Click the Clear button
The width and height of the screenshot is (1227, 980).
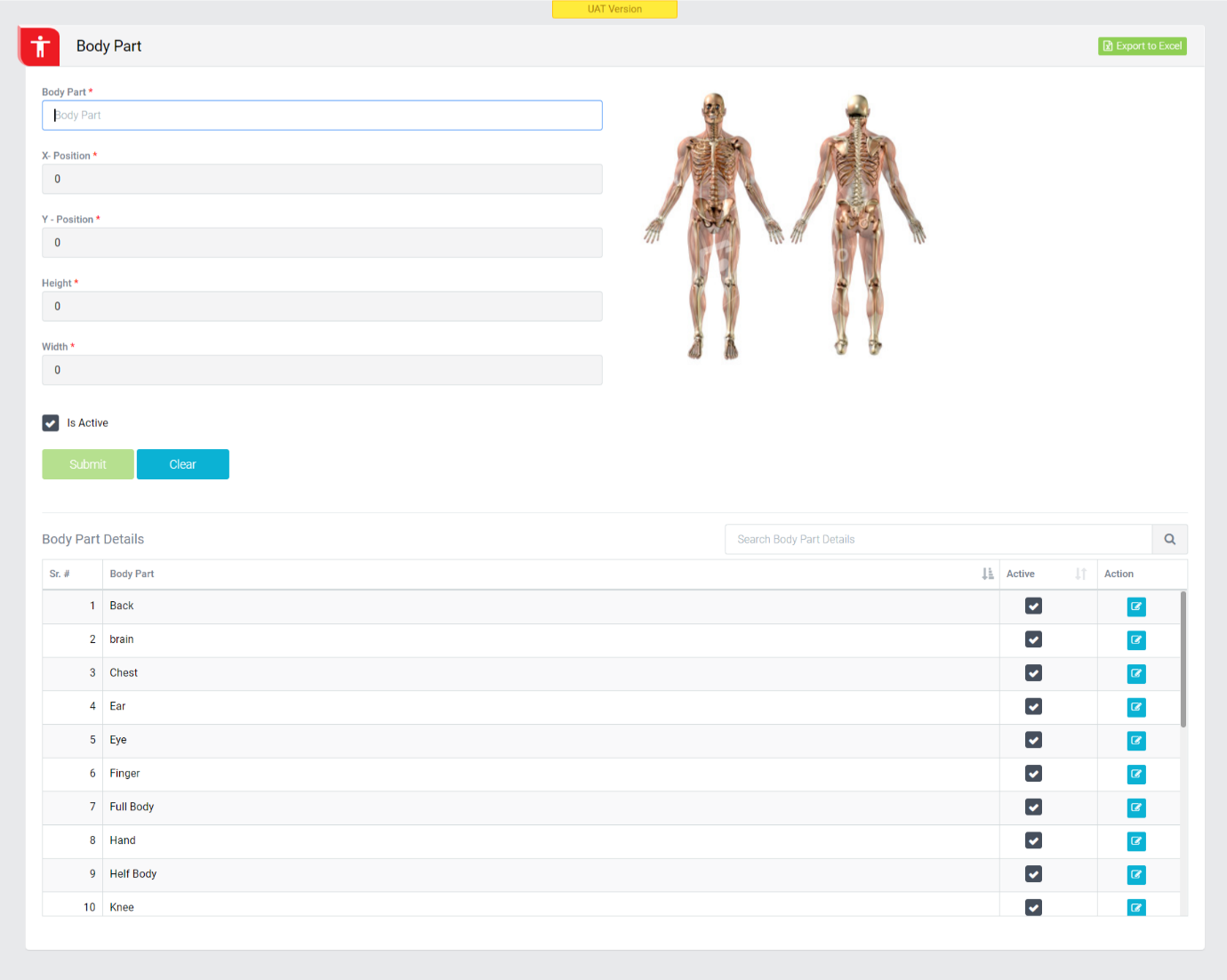tap(183, 464)
